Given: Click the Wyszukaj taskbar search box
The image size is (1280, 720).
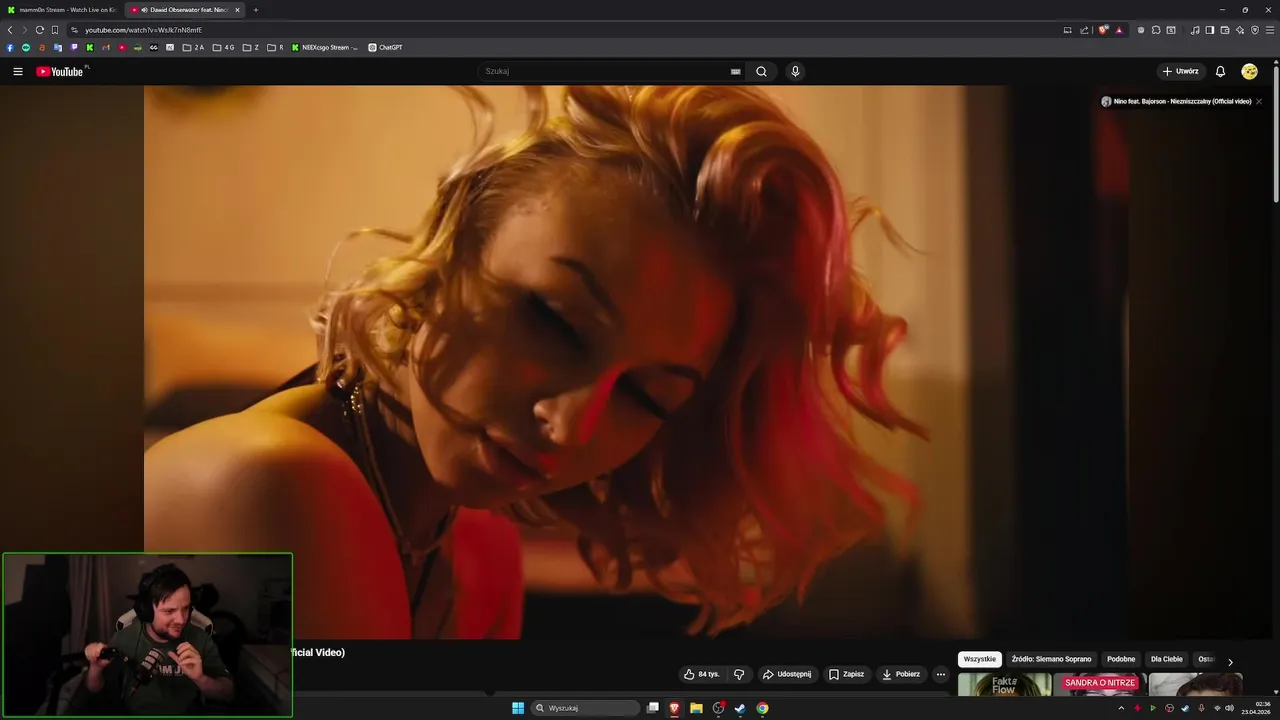Looking at the screenshot, I should (x=586, y=708).
